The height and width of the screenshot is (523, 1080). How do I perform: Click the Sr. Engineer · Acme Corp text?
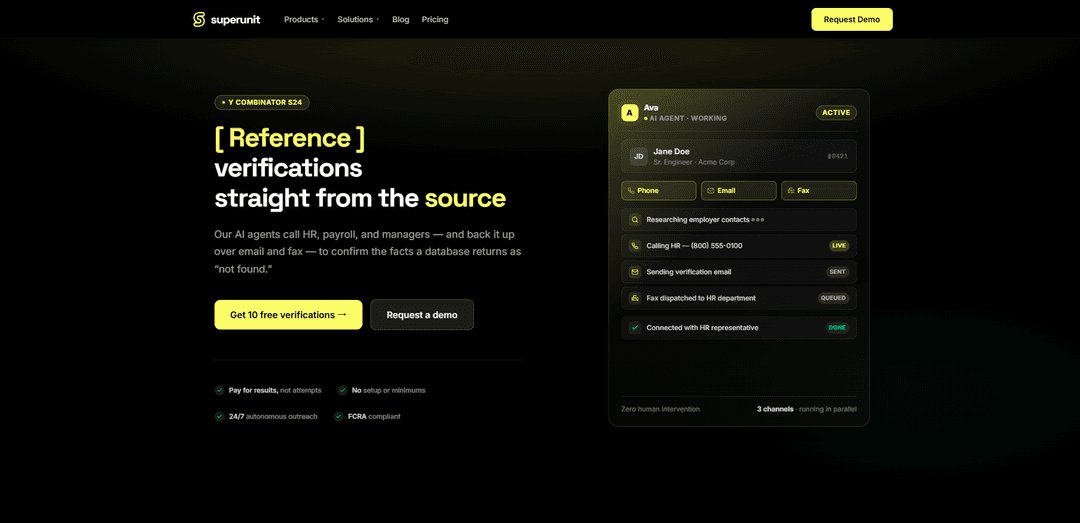click(x=694, y=162)
